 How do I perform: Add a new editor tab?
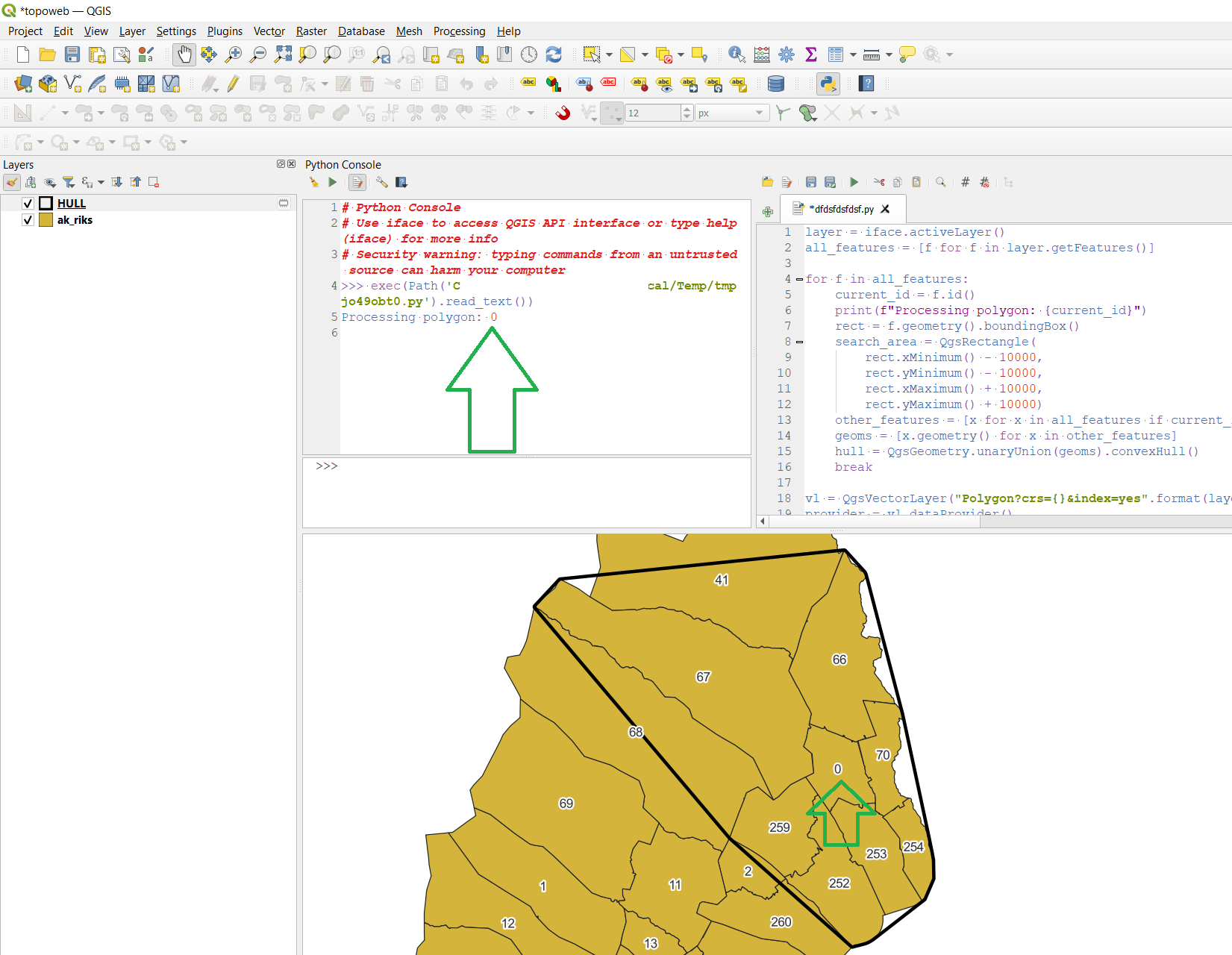768,212
